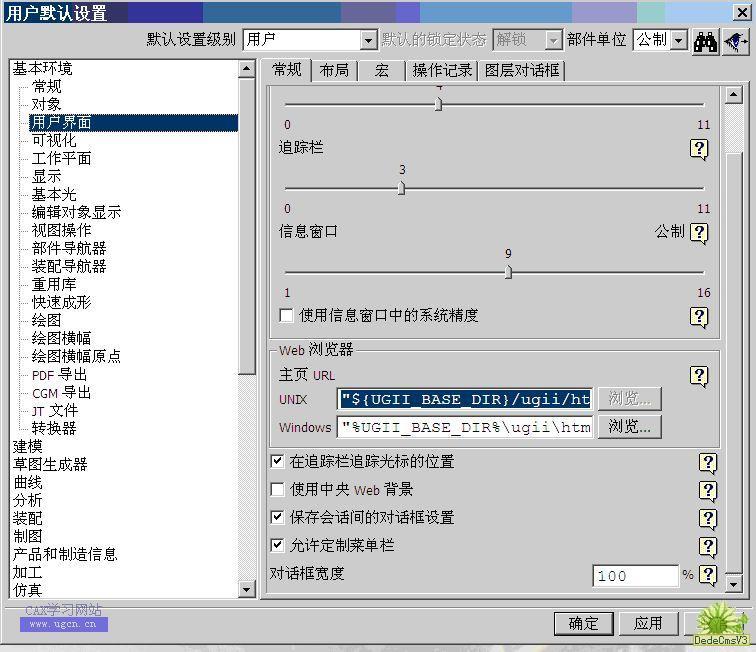Screen dimensions: 756x652
Task: Open help for 追踪栏 setting
Action: tap(699, 149)
